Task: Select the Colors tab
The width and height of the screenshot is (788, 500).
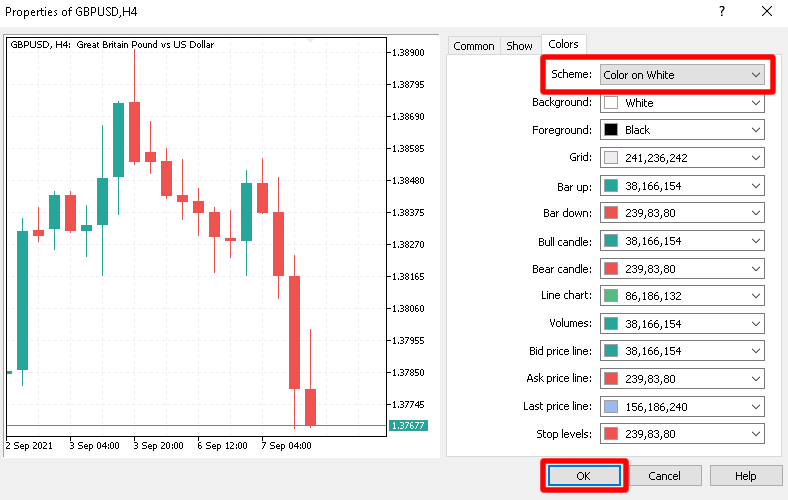Action: pyautogui.click(x=563, y=44)
